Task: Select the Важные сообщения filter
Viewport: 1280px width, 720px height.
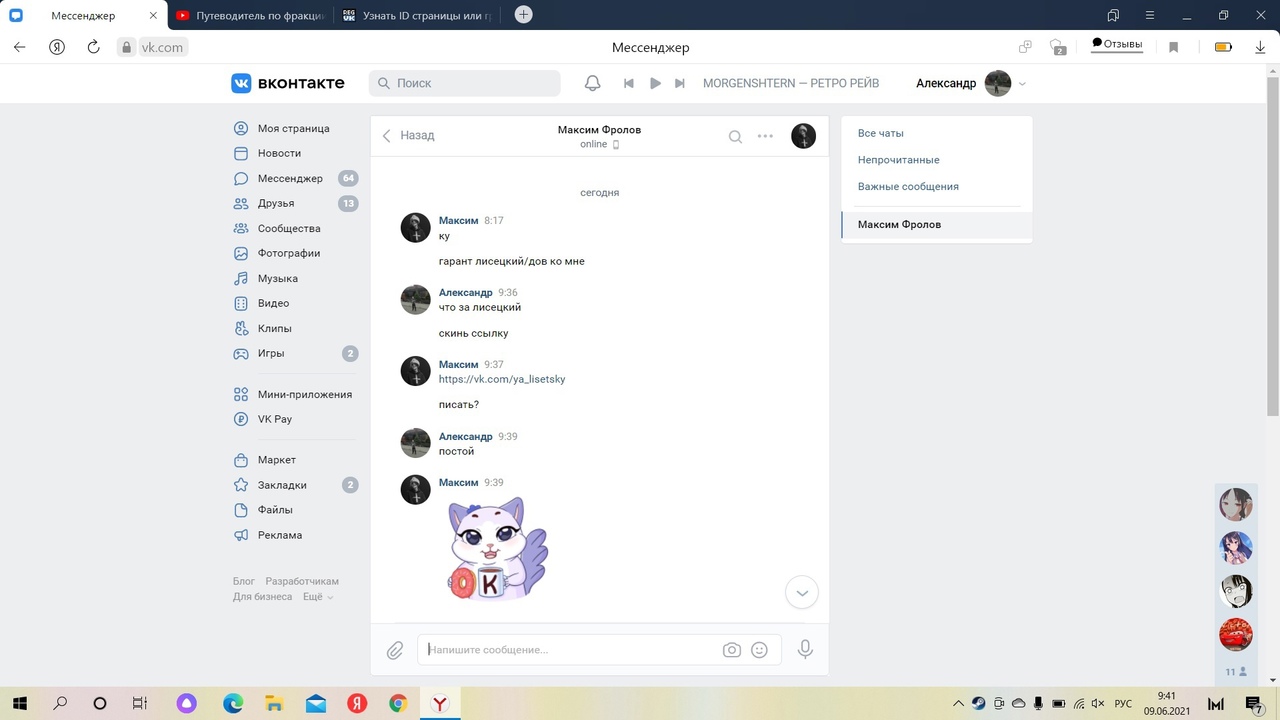Action: coord(908,187)
